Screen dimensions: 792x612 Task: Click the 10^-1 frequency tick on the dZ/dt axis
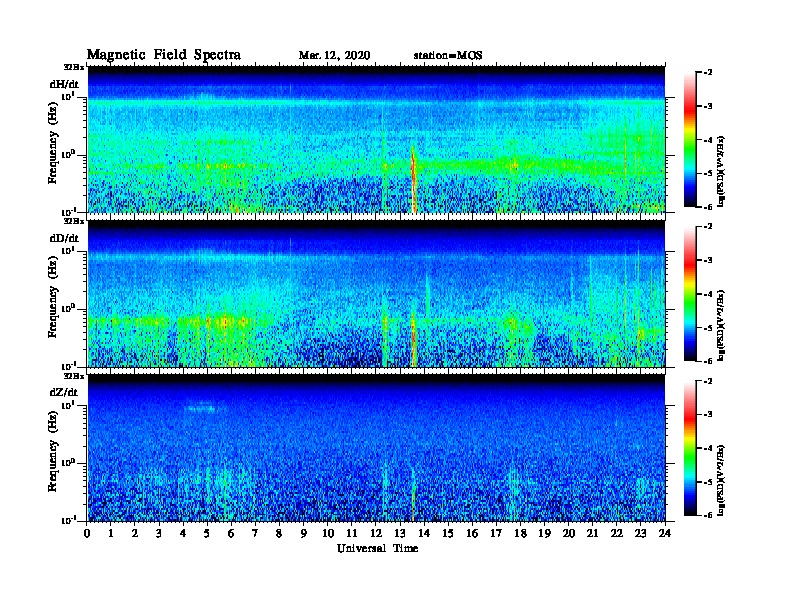pos(67,521)
